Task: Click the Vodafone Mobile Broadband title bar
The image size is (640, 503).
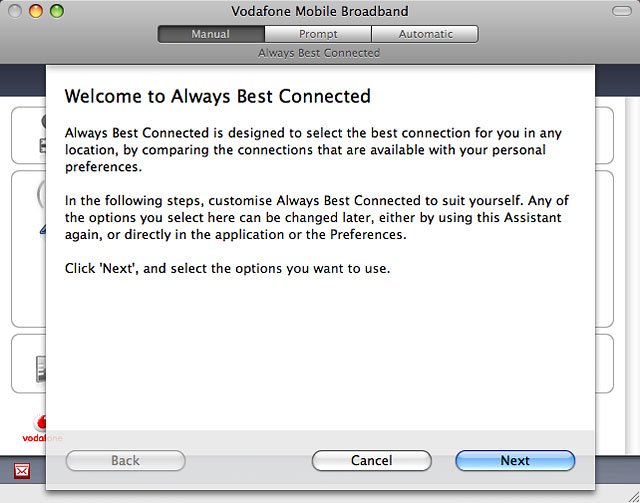Action: (320, 12)
